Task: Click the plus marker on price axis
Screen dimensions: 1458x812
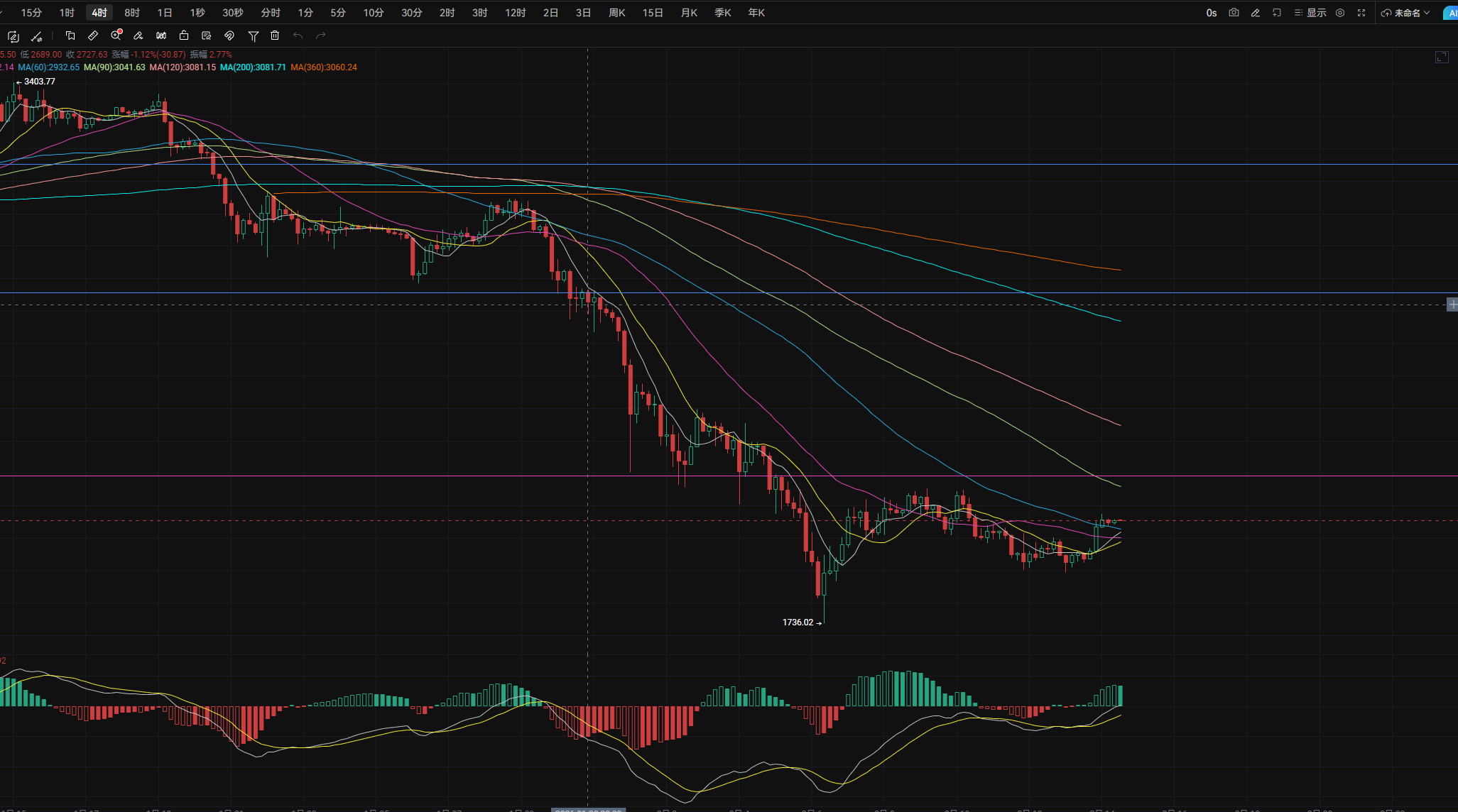Action: tap(1452, 304)
